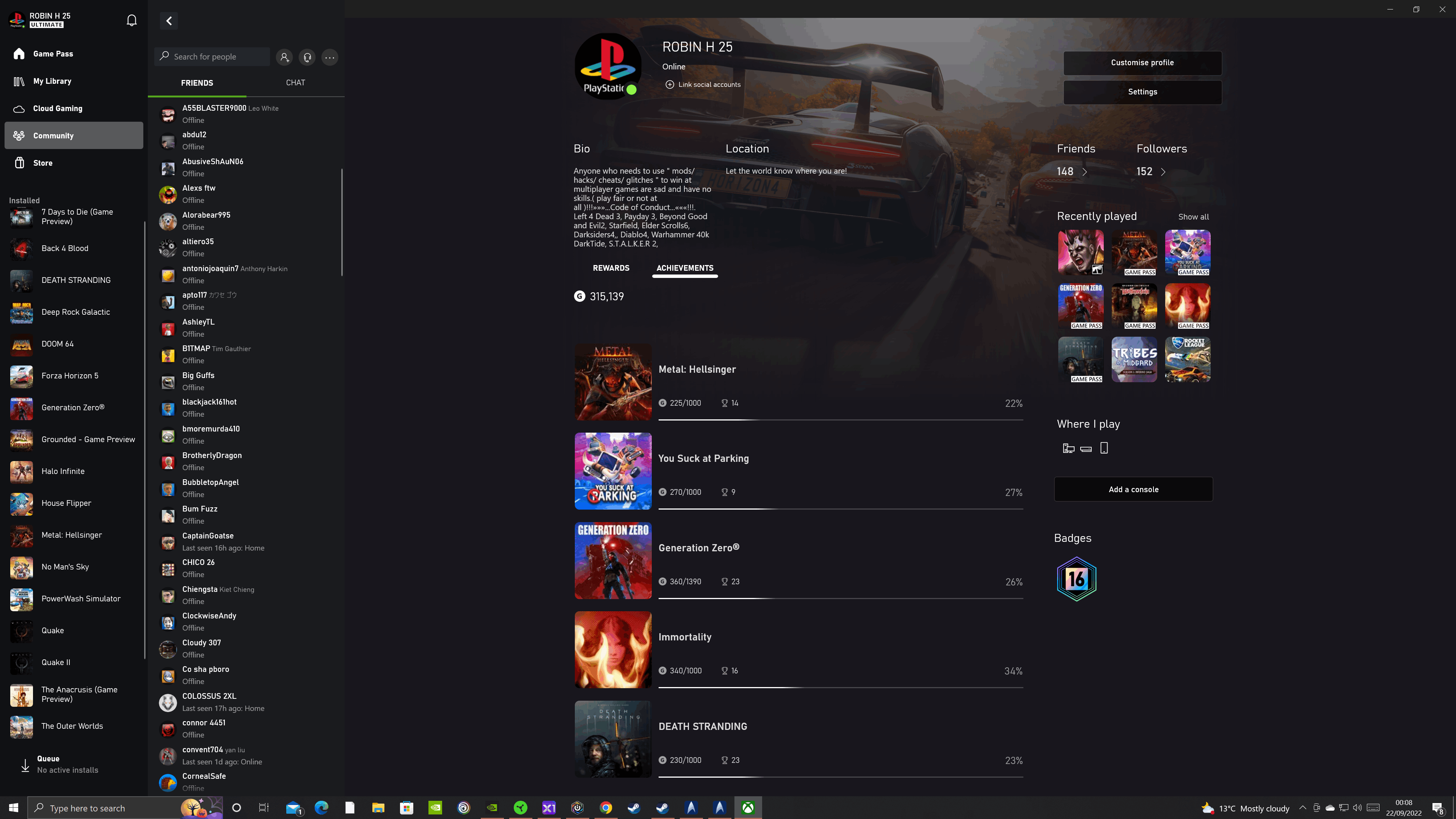
Task: Open profile Settings button
Action: pyautogui.click(x=1142, y=92)
